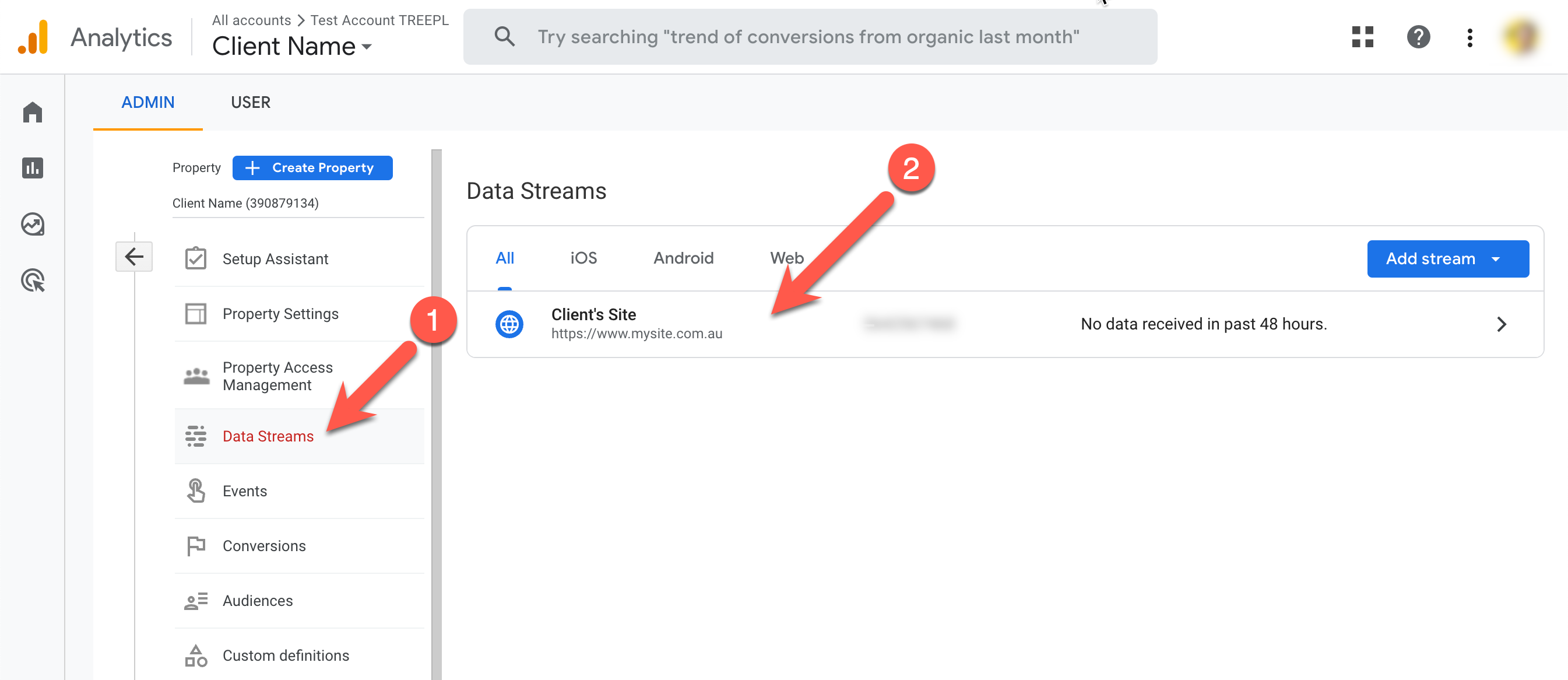The height and width of the screenshot is (680, 1568).
Task: Select the iOS streams tab
Action: pyautogui.click(x=583, y=258)
